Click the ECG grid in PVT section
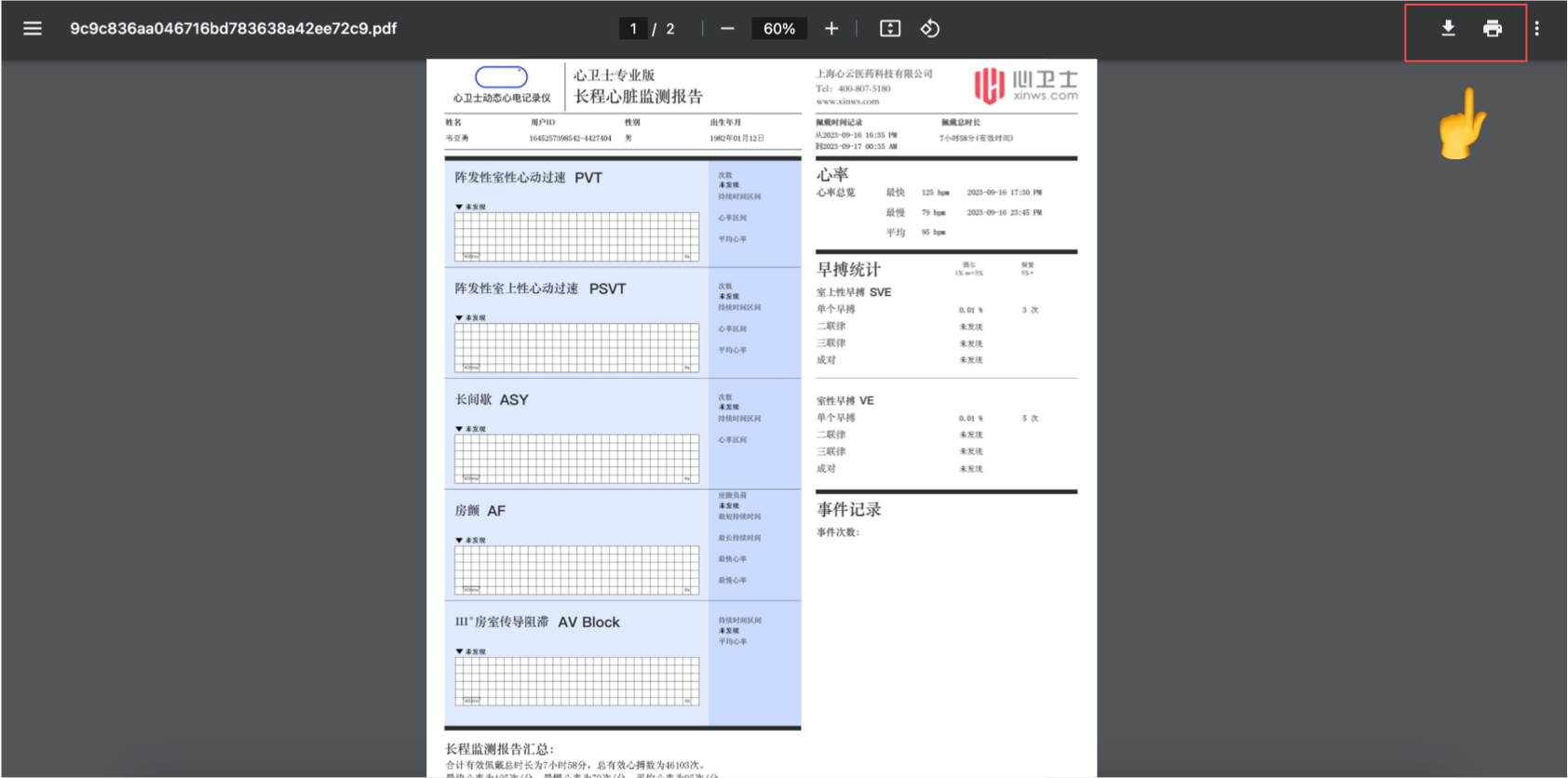This screenshot has height=778, width=1568. (x=576, y=236)
